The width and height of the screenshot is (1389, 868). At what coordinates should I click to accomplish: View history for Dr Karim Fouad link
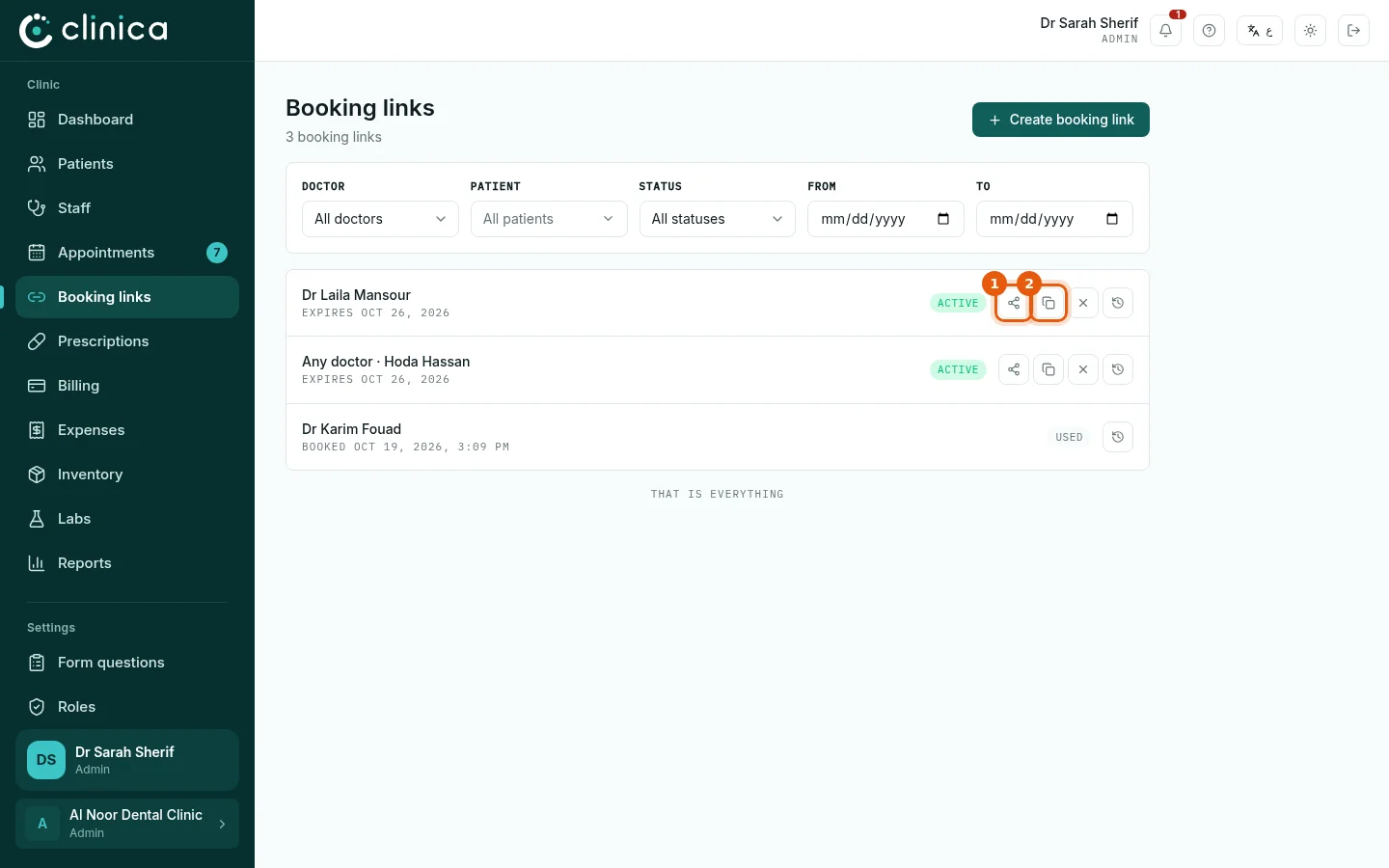click(1118, 437)
